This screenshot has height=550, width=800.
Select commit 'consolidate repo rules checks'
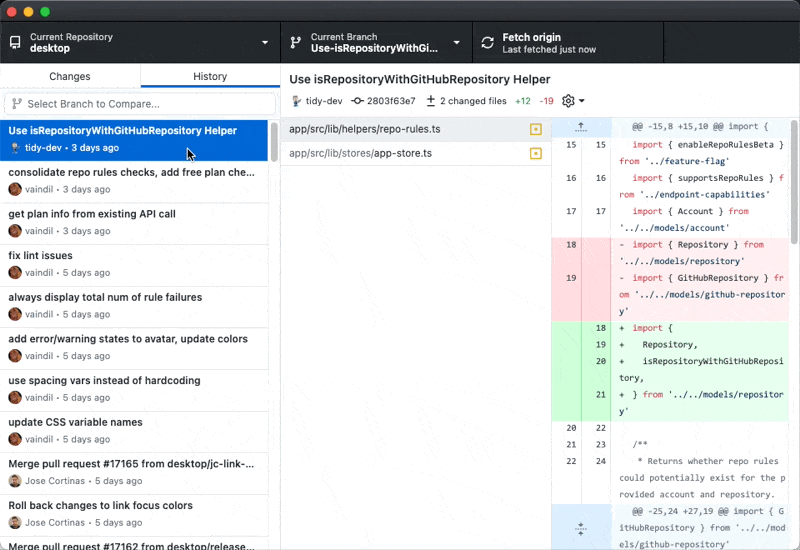tap(134, 182)
